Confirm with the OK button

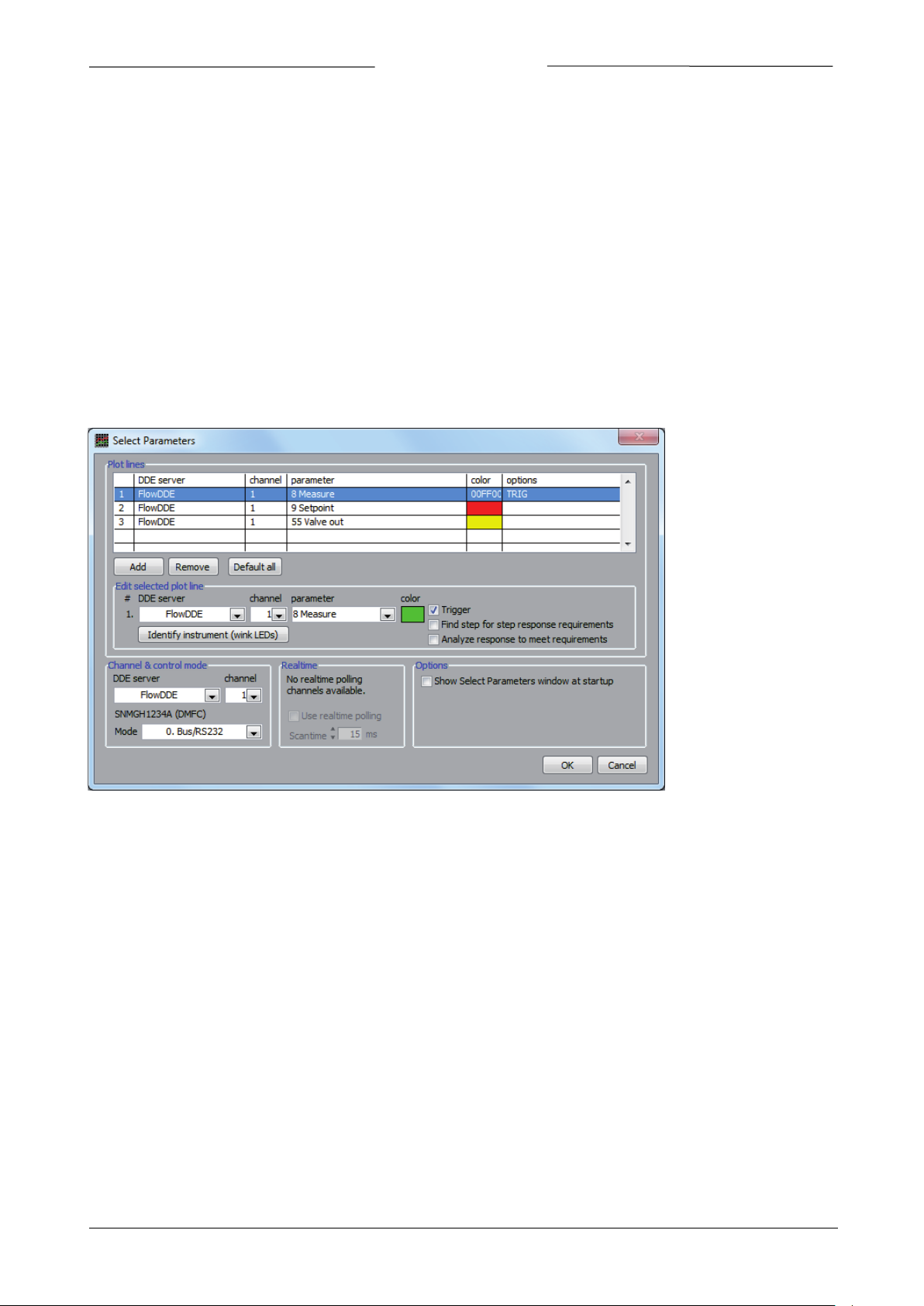click(x=567, y=765)
